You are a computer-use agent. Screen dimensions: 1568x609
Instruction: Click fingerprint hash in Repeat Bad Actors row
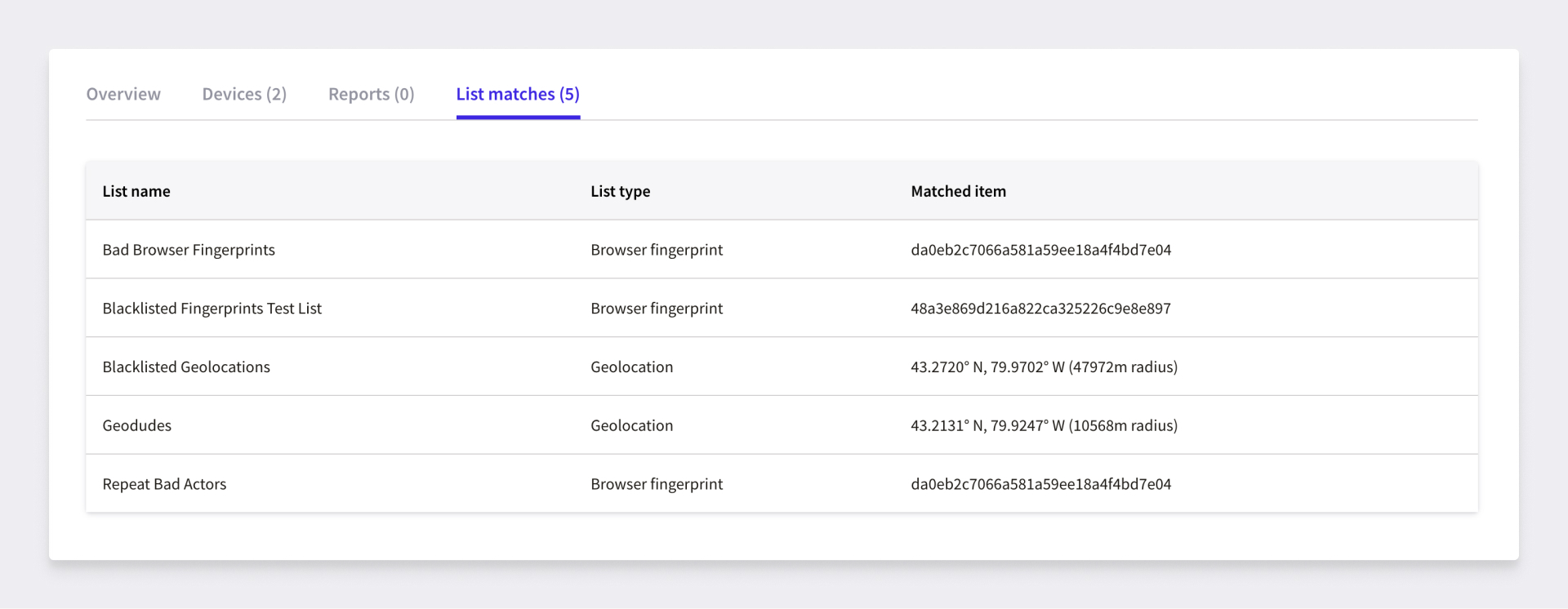pos(1040,484)
